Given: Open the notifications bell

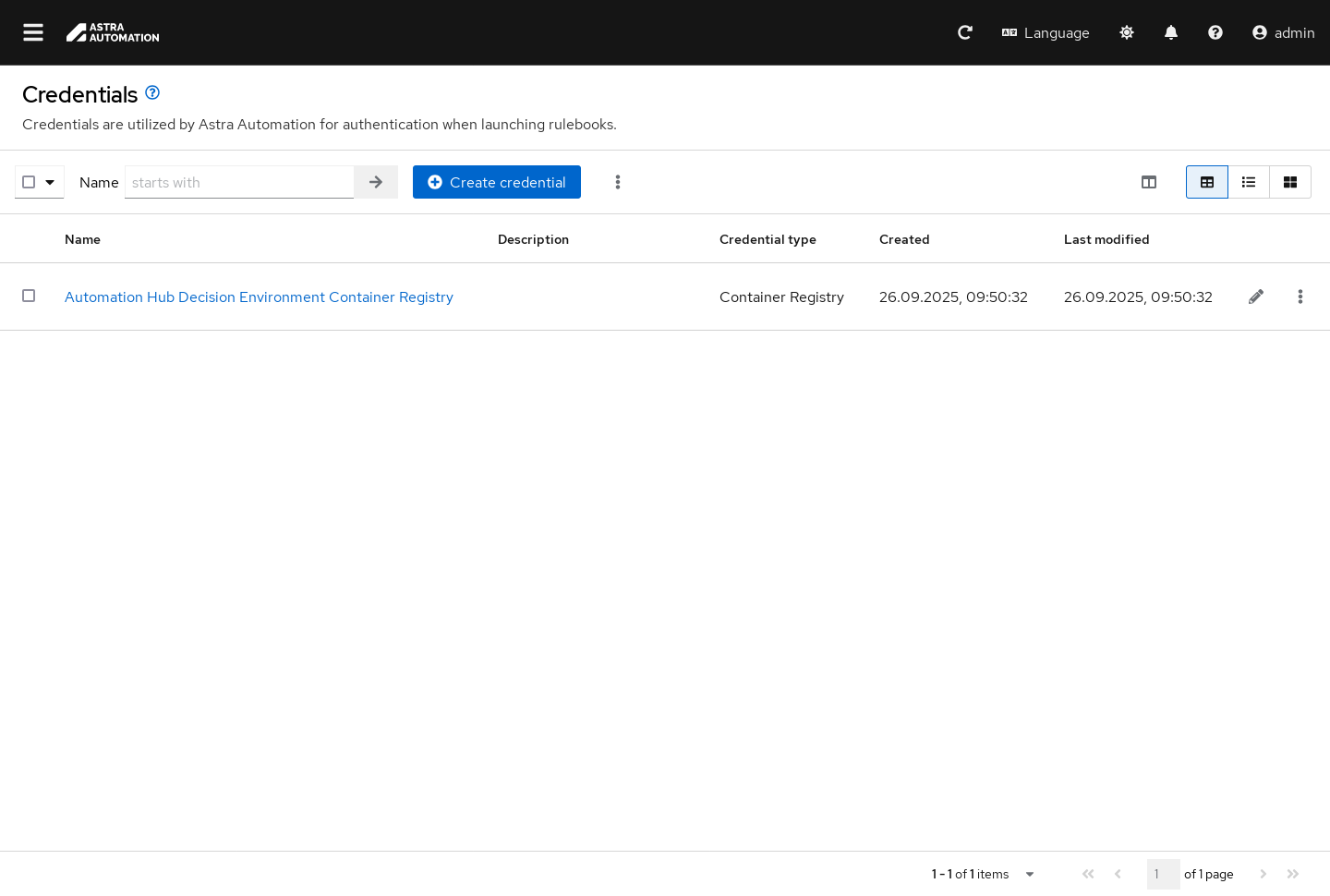Looking at the screenshot, I should click(x=1171, y=32).
